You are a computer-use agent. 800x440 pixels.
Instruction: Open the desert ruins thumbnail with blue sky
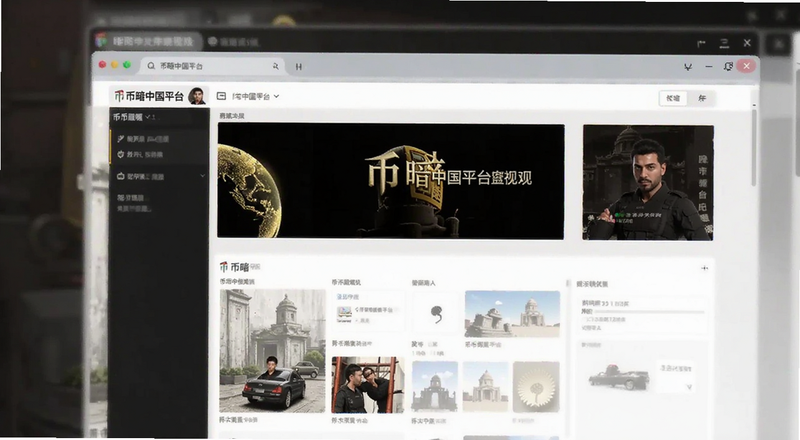tap(512, 313)
